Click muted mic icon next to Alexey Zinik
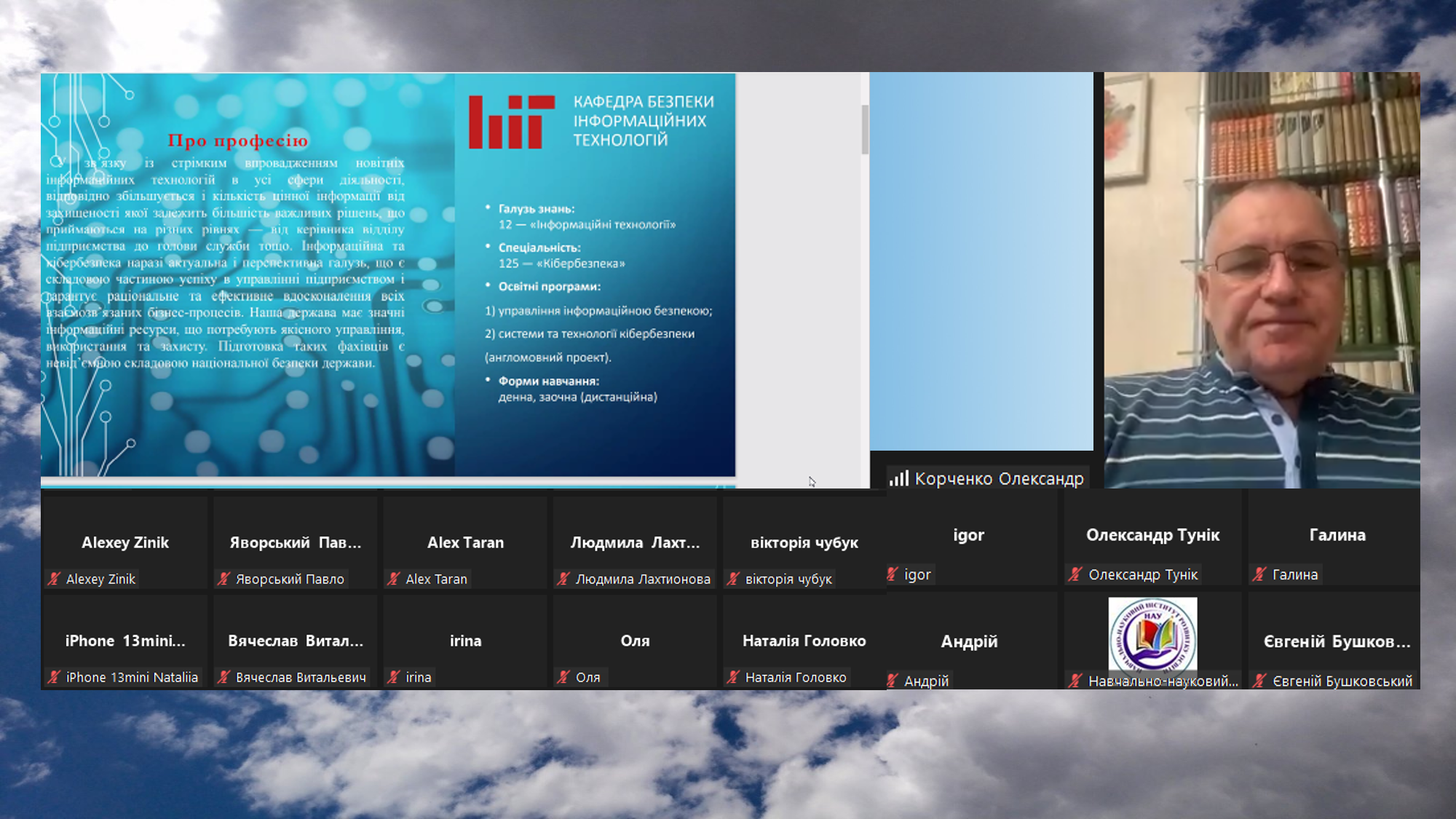The height and width of the screenshot is (819, 1456). coord(55,579)
